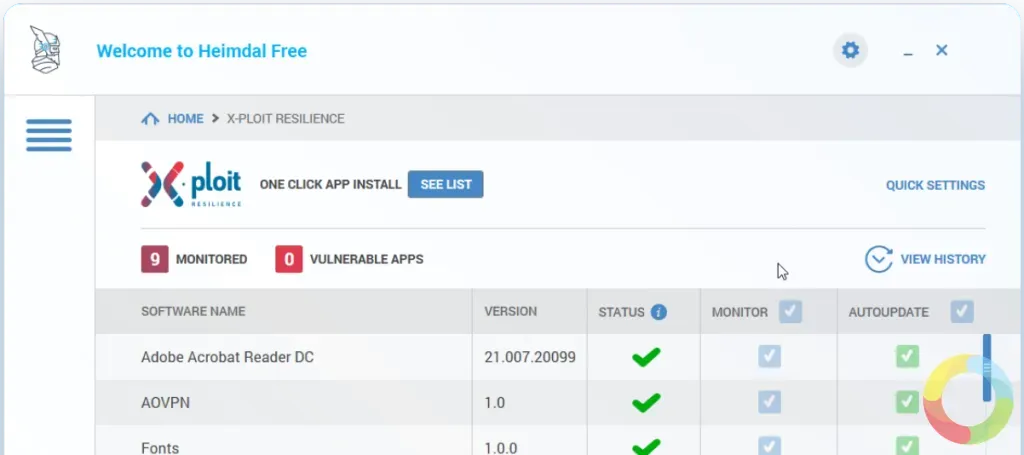Image resolution: width=1024 pixels, height=455 pixels.
Task: Click X-PLOIT RESILIENCE breadcrumb text
Action: pos(285,119)
